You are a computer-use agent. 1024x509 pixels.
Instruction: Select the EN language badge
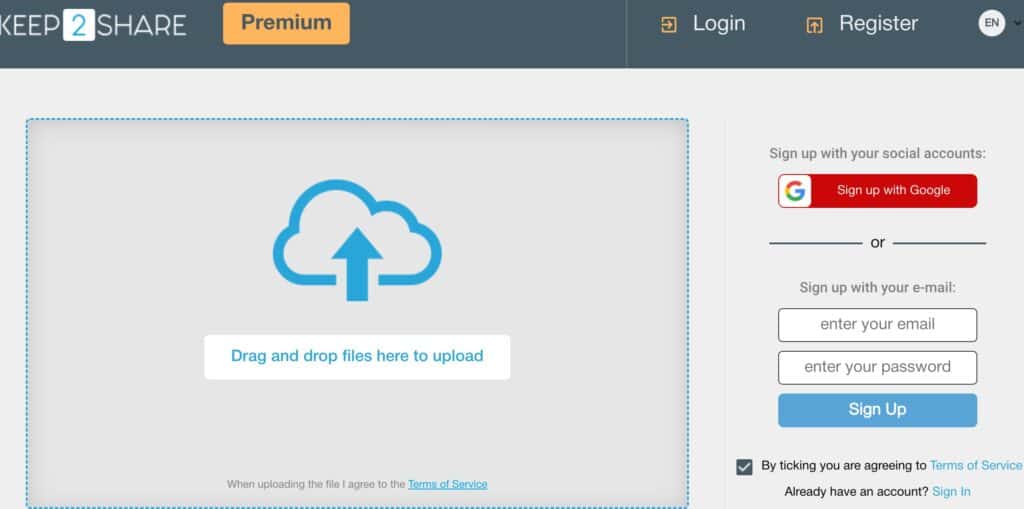pos(991,23)
